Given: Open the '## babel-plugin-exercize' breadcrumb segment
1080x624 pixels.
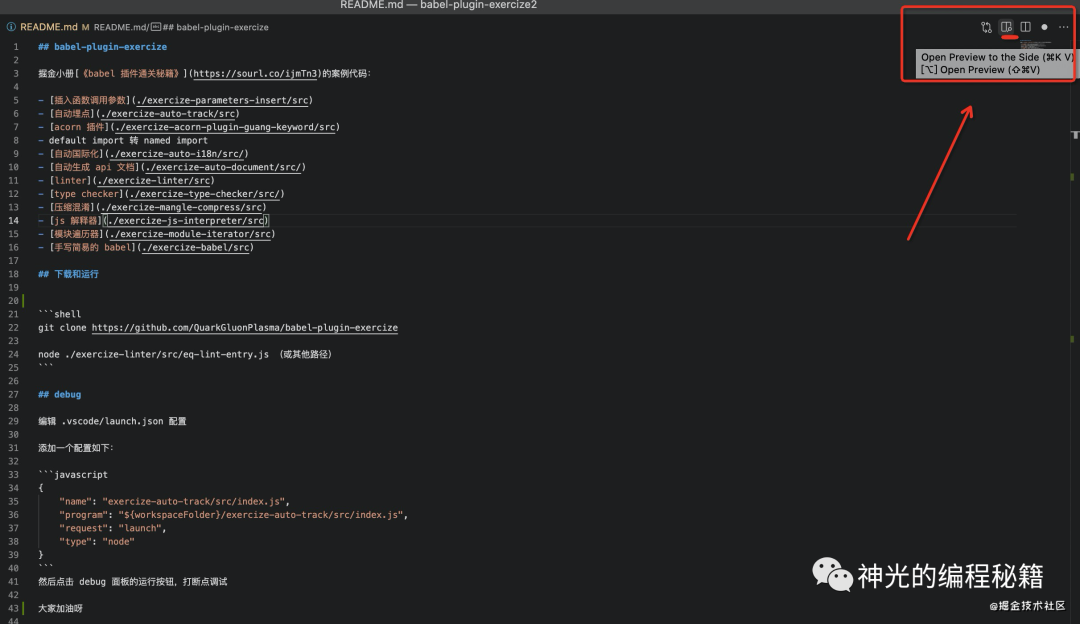Looking at the screenshot, I should click(x=216, y=27).
